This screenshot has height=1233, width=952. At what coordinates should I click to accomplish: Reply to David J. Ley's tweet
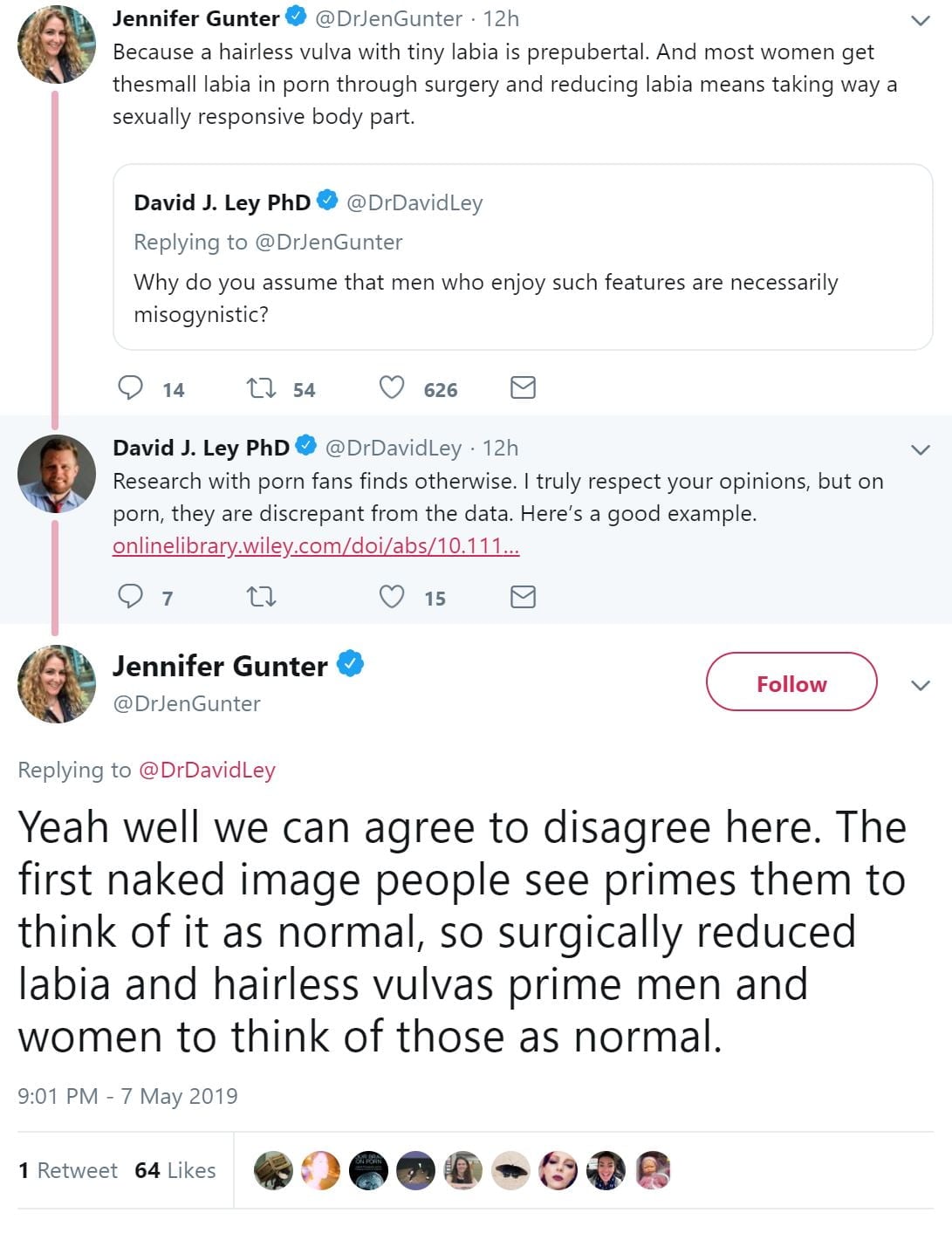(130, 596)
